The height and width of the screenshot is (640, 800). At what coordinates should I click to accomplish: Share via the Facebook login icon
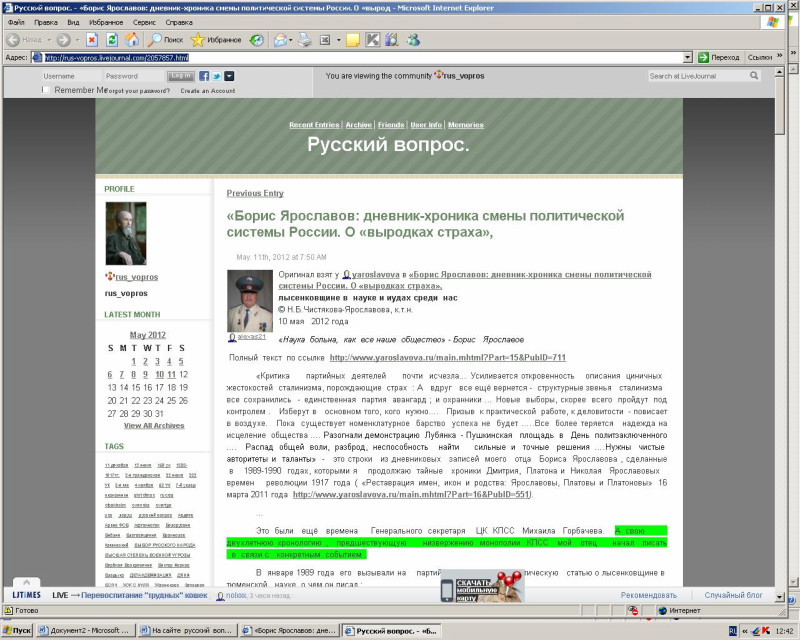[x=204, y=76]
